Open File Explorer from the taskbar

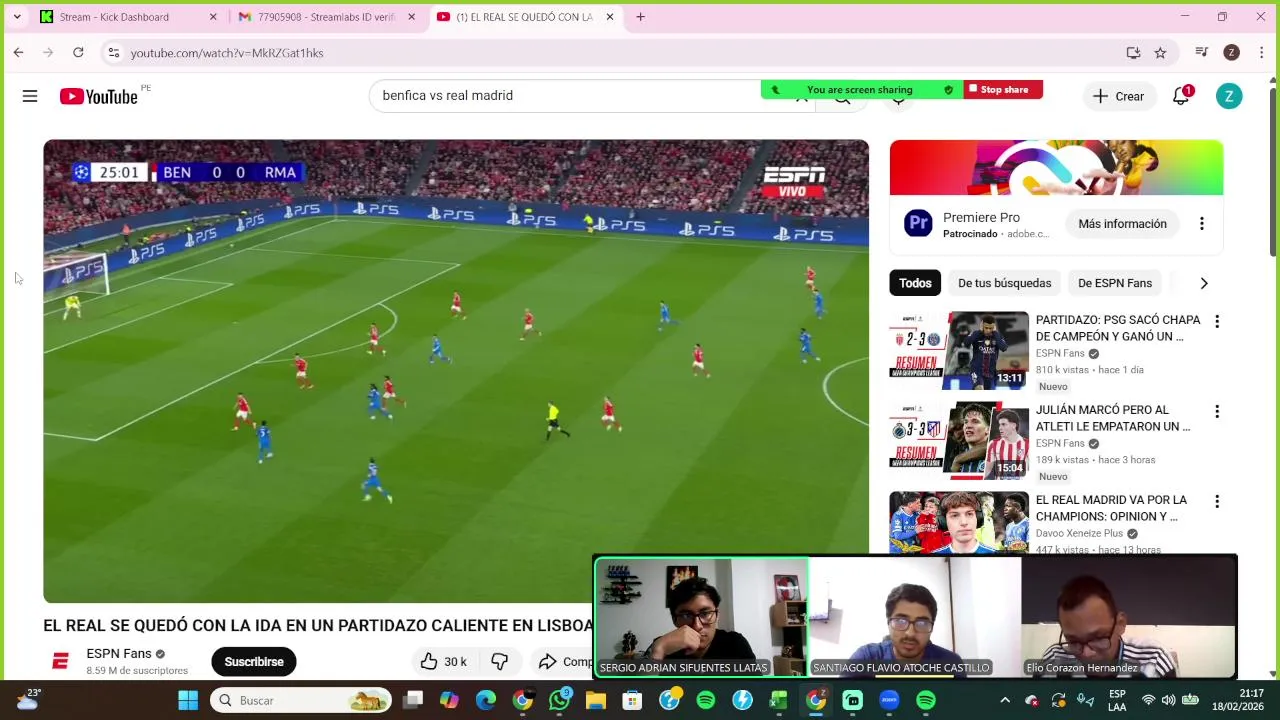(x=596, y=701)
